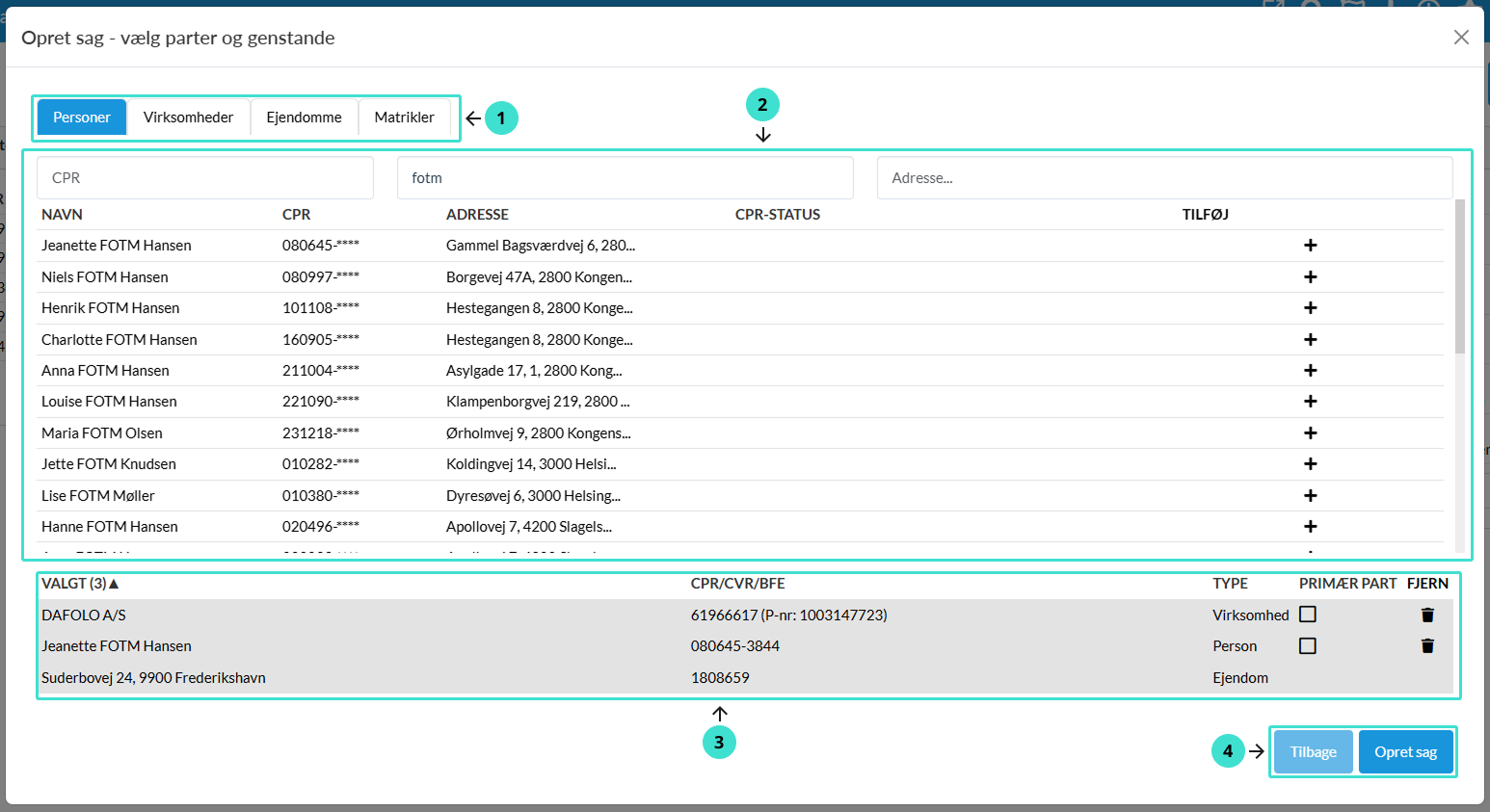Switch to the Virksomheder tab
The width and height of the screenshot is (1490, 812).
click(188, 118)
